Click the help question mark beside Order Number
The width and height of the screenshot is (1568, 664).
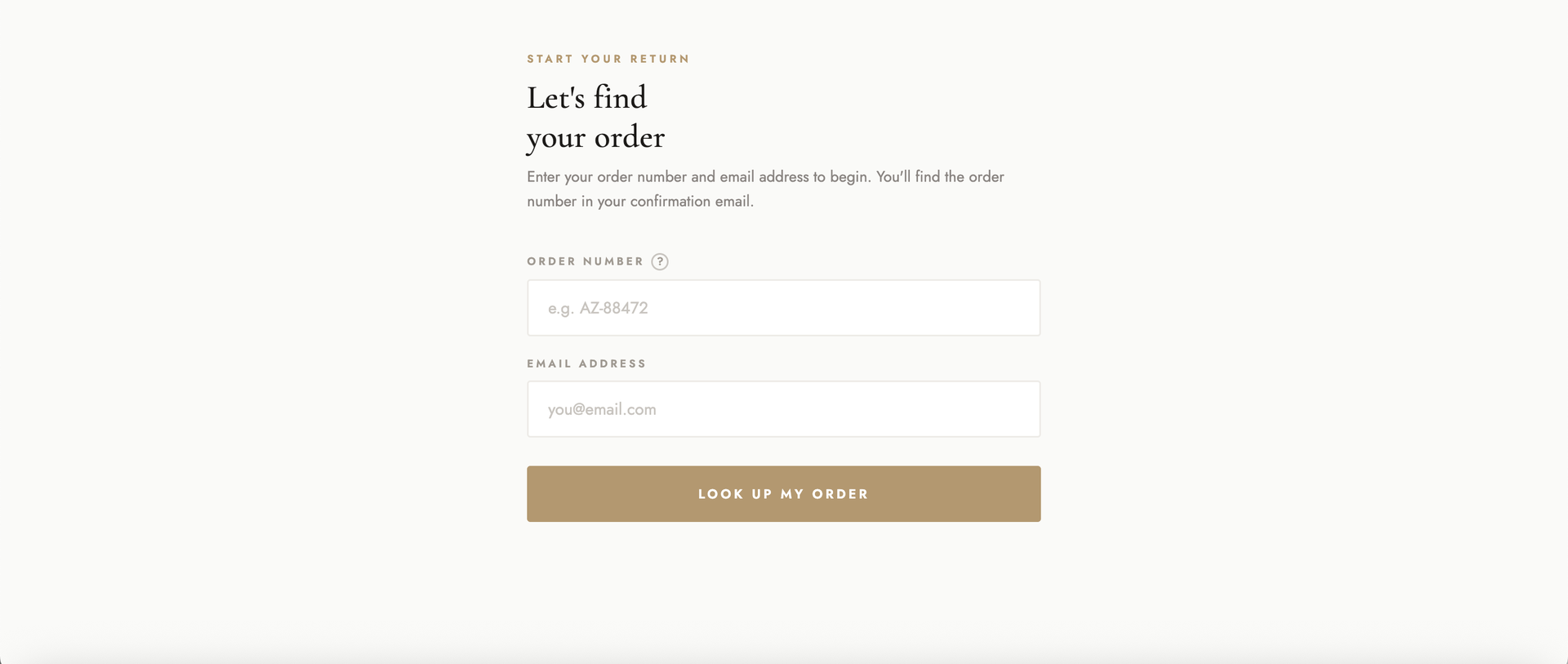(x=660, y=261)
